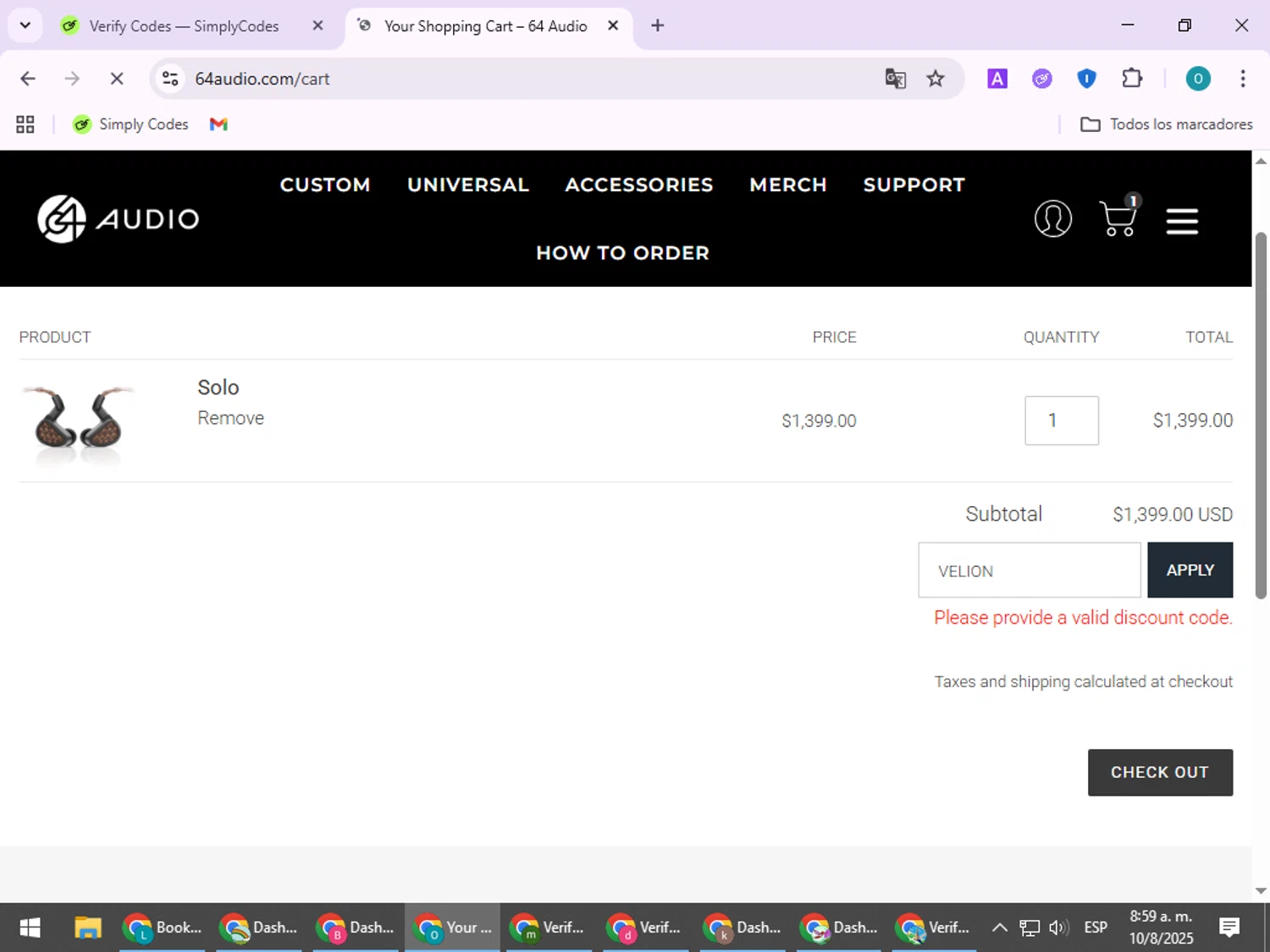This screenshot has height=952, width=1270.
Task: Open the notifications center
Action: 1229,927
